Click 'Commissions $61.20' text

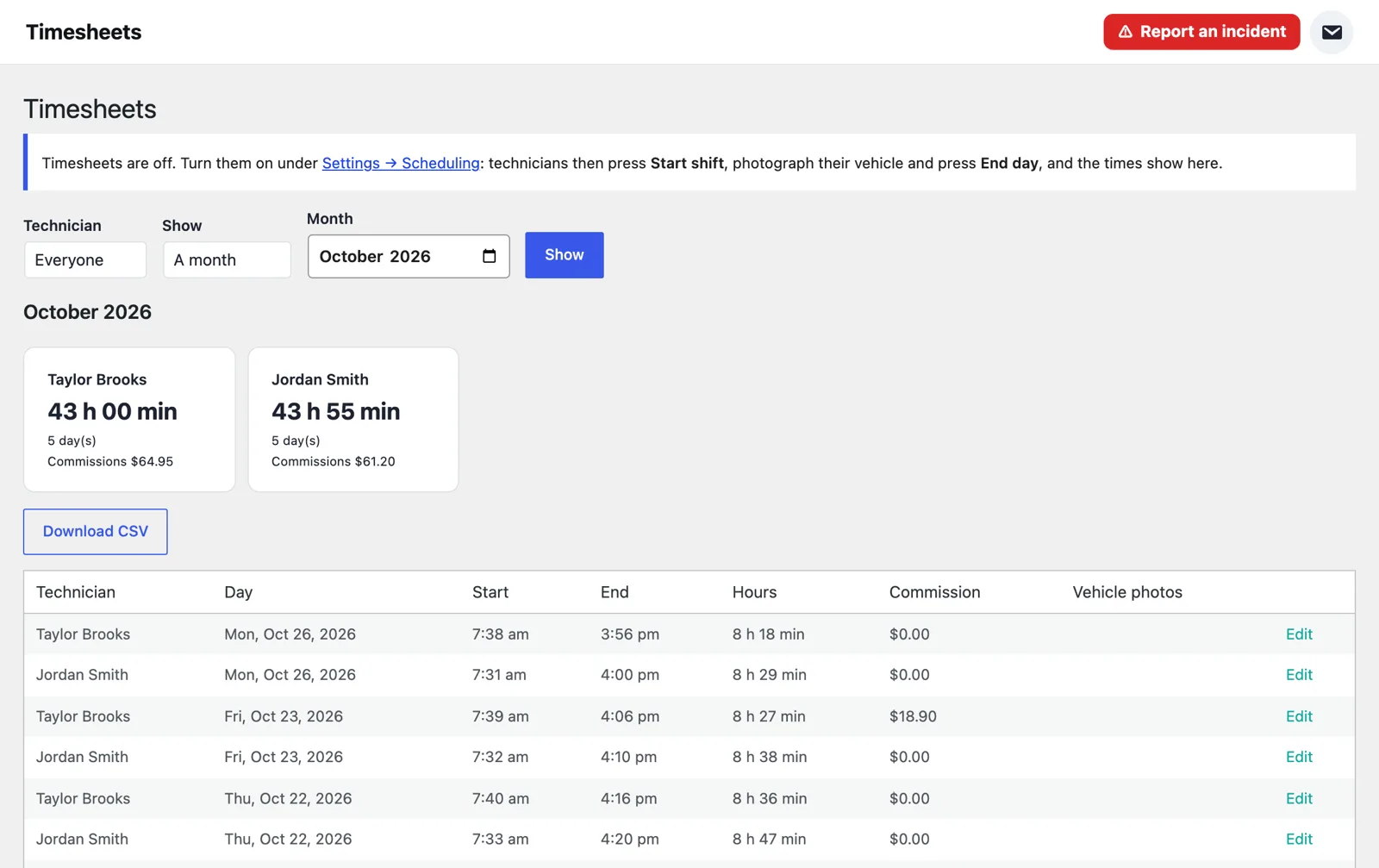tap(334, 461)
